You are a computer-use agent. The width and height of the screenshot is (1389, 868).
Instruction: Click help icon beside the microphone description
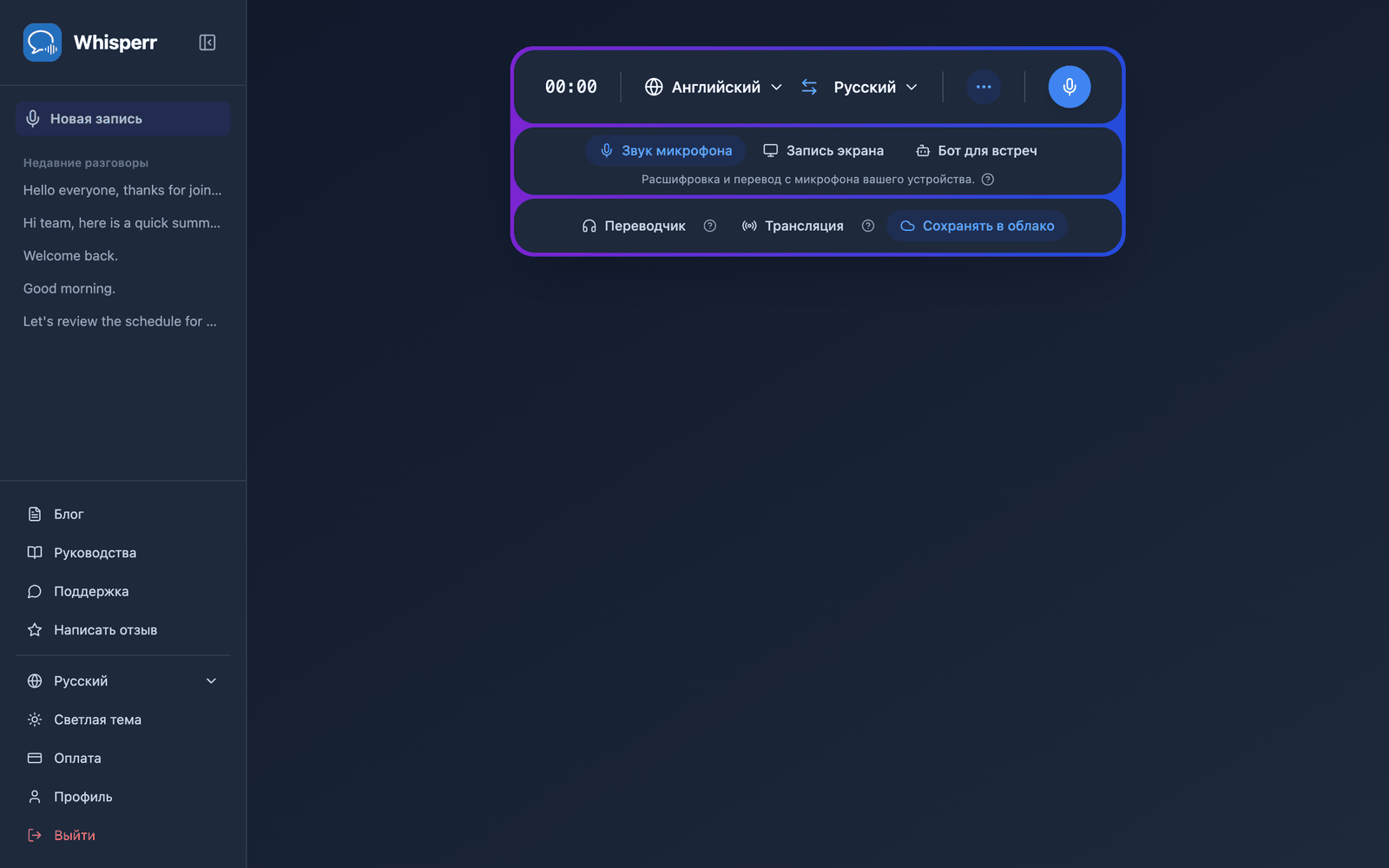(x=988, y=180)
